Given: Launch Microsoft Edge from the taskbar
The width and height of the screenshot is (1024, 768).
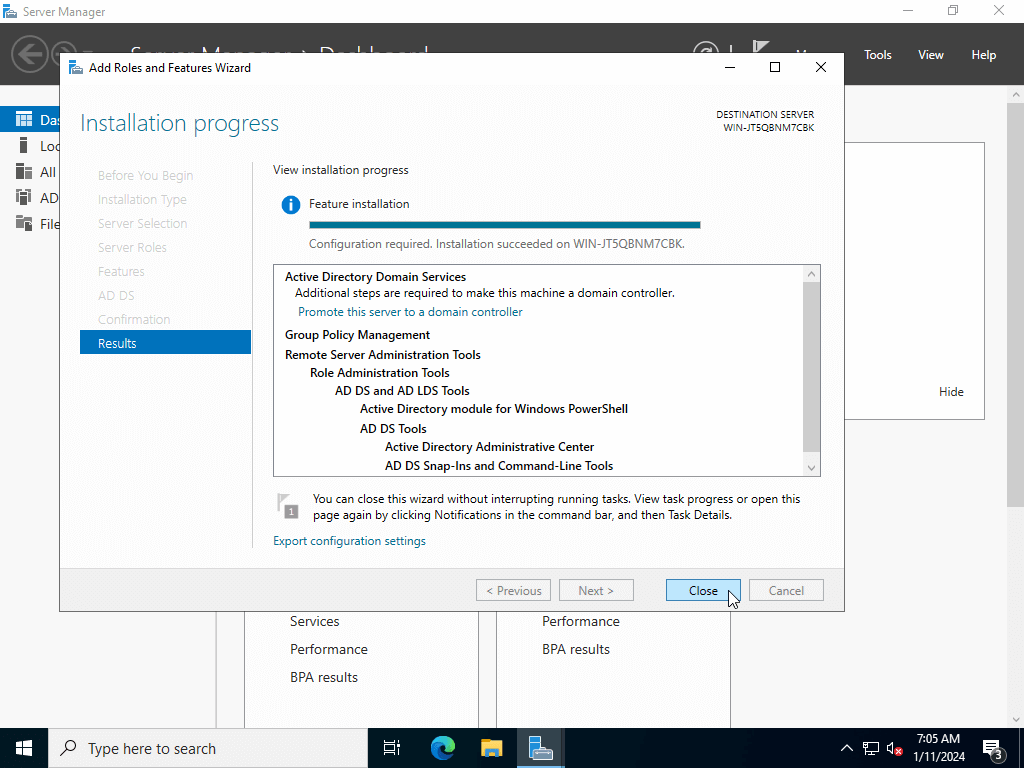Looking at the screenshot, I should pos(443,748).
